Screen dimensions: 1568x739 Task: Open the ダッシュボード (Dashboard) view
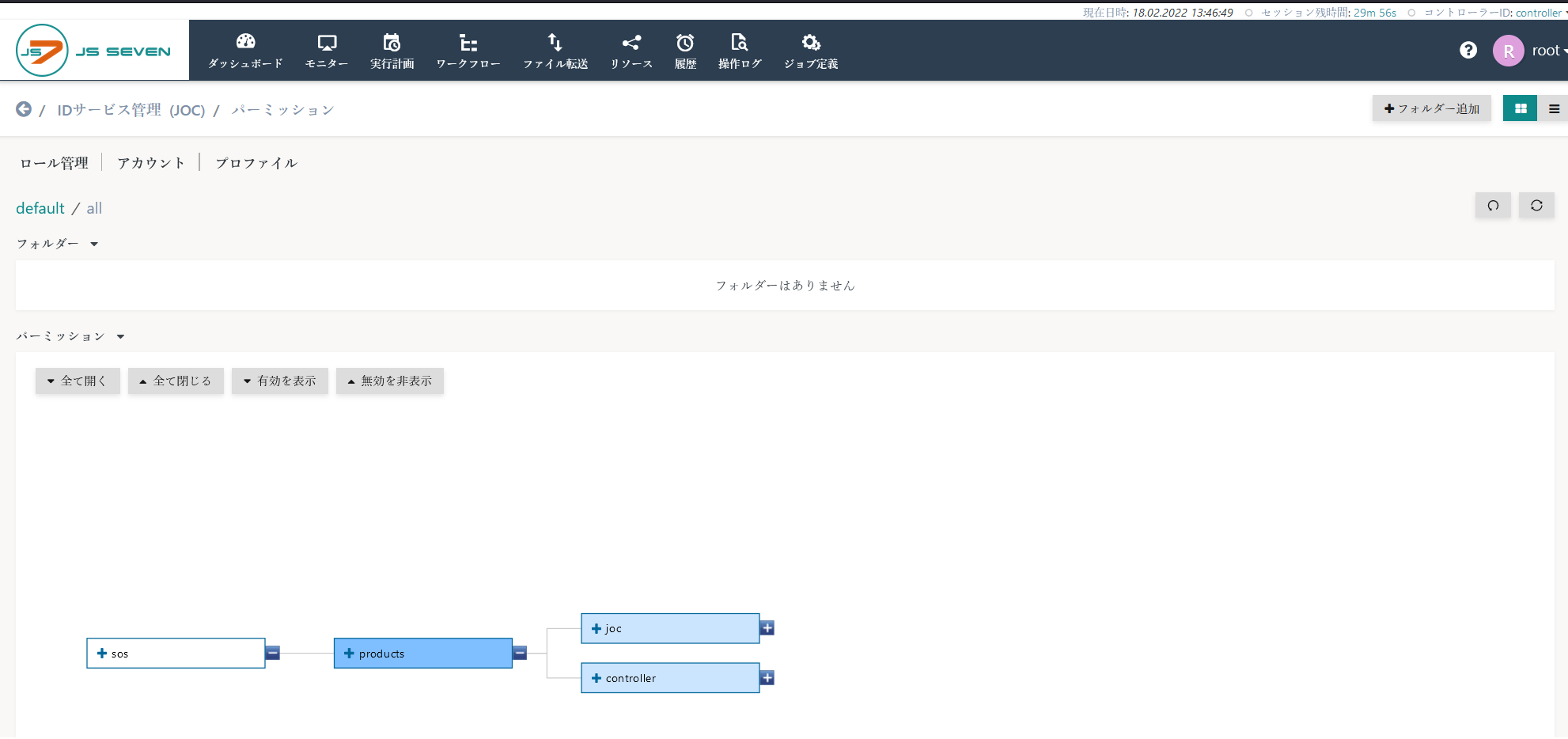click(245, 49)
